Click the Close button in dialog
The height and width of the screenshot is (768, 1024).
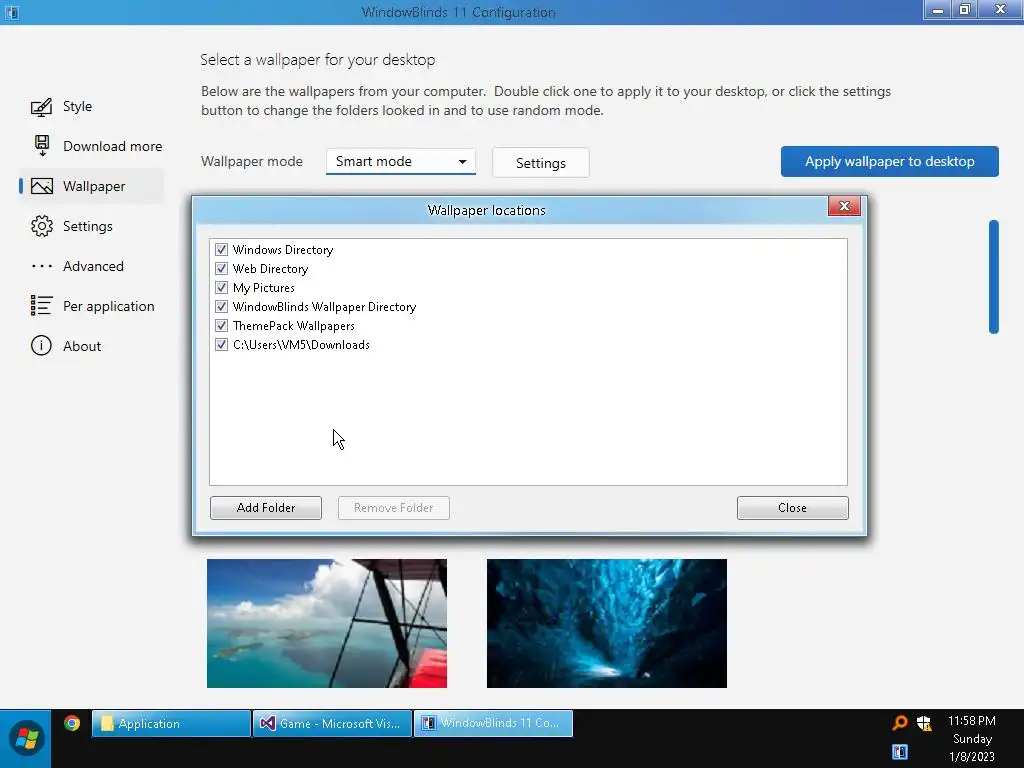(792, 507)
